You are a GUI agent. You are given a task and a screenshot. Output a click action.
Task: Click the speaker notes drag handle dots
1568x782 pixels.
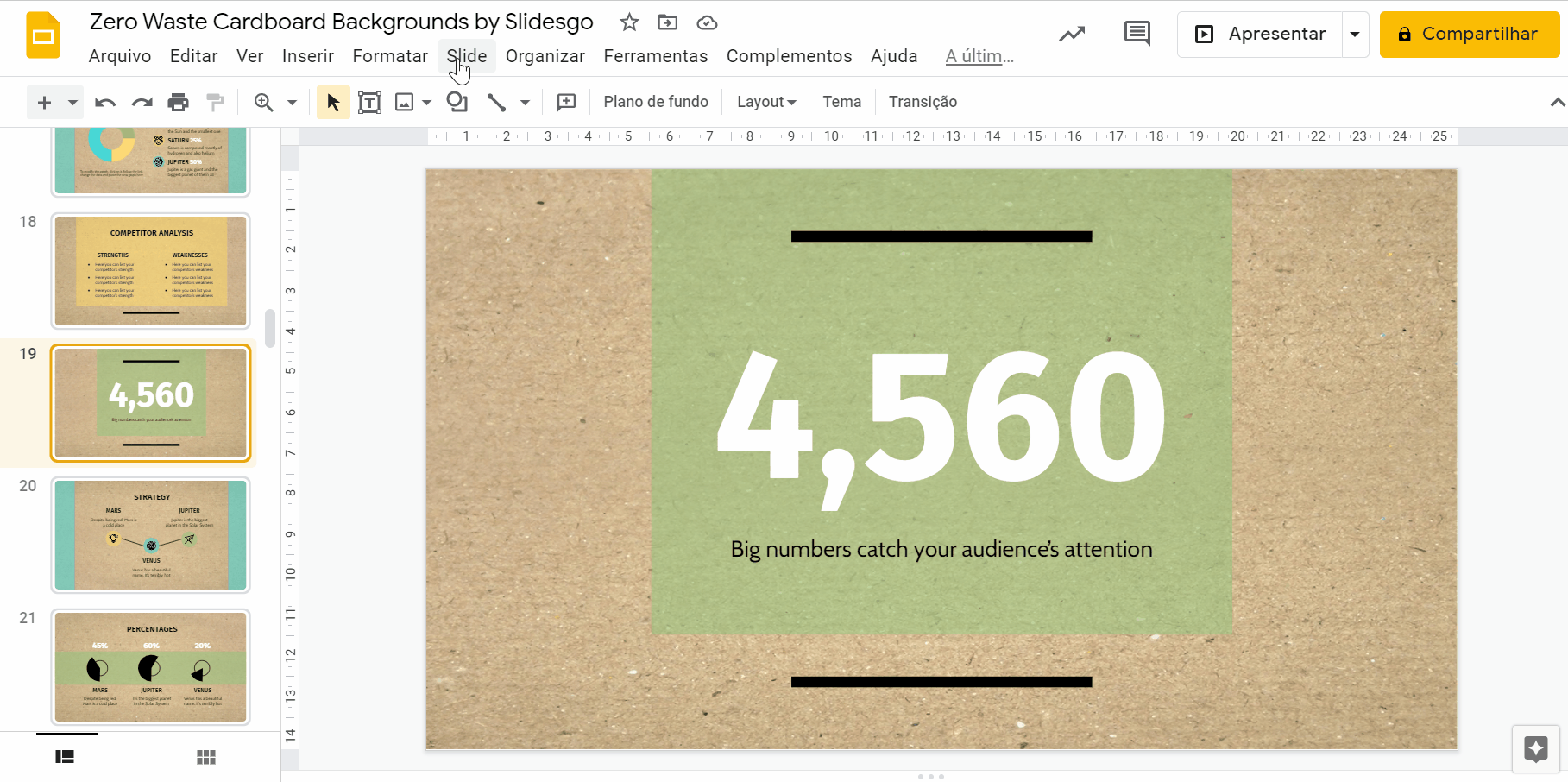coord(931,777)
